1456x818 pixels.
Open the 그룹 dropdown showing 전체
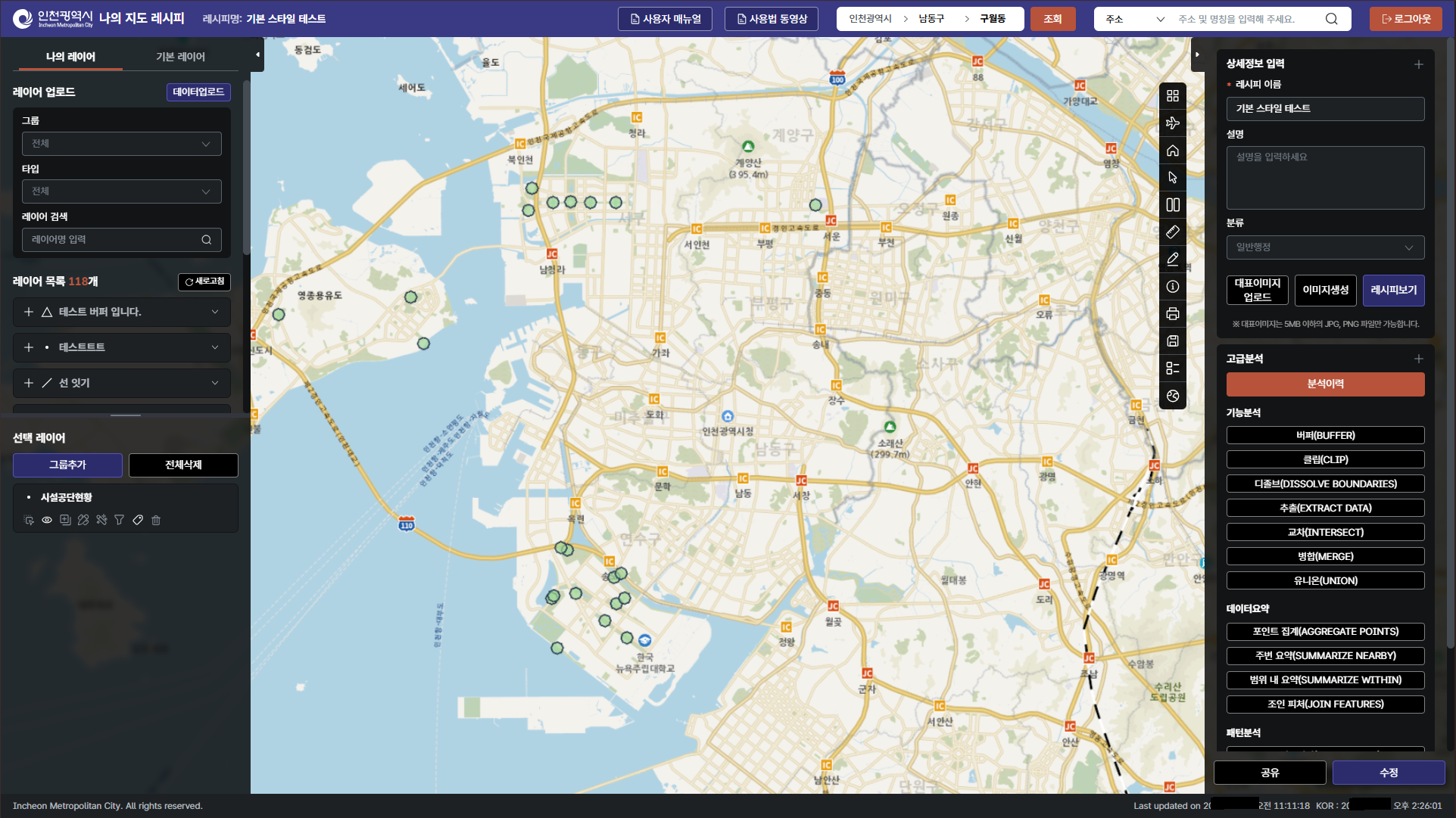(121, 144)
